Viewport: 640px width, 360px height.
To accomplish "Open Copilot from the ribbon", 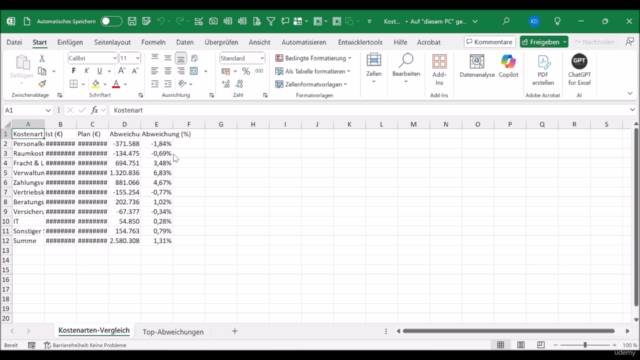I will point(508,66).
